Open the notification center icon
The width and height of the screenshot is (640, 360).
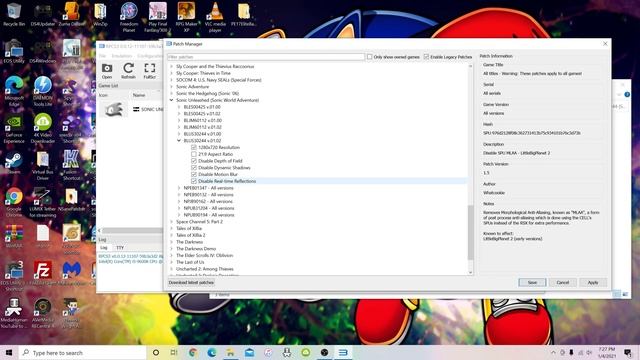click(628, 352)
